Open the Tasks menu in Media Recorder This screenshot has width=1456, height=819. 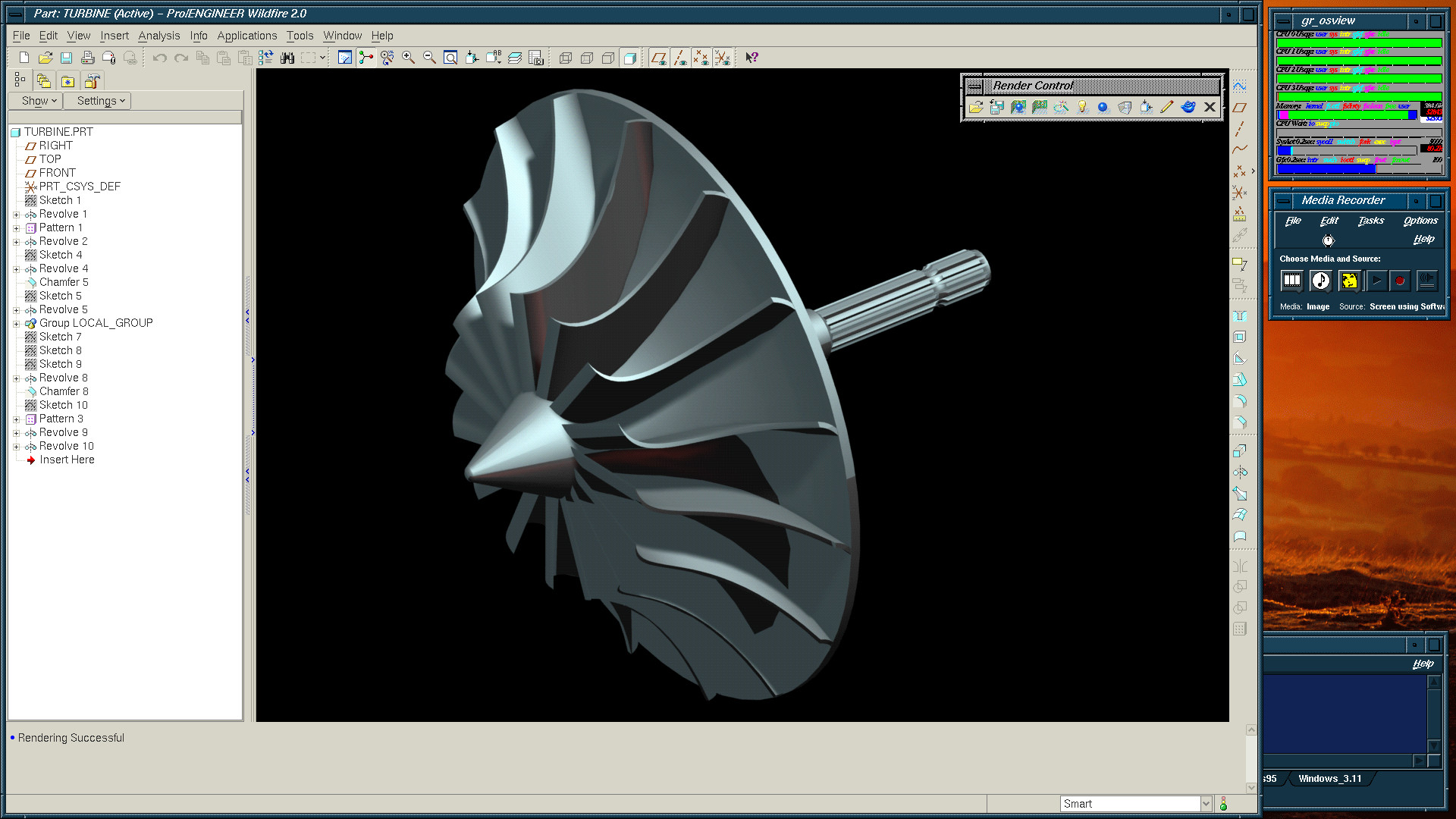[1370, 221]
